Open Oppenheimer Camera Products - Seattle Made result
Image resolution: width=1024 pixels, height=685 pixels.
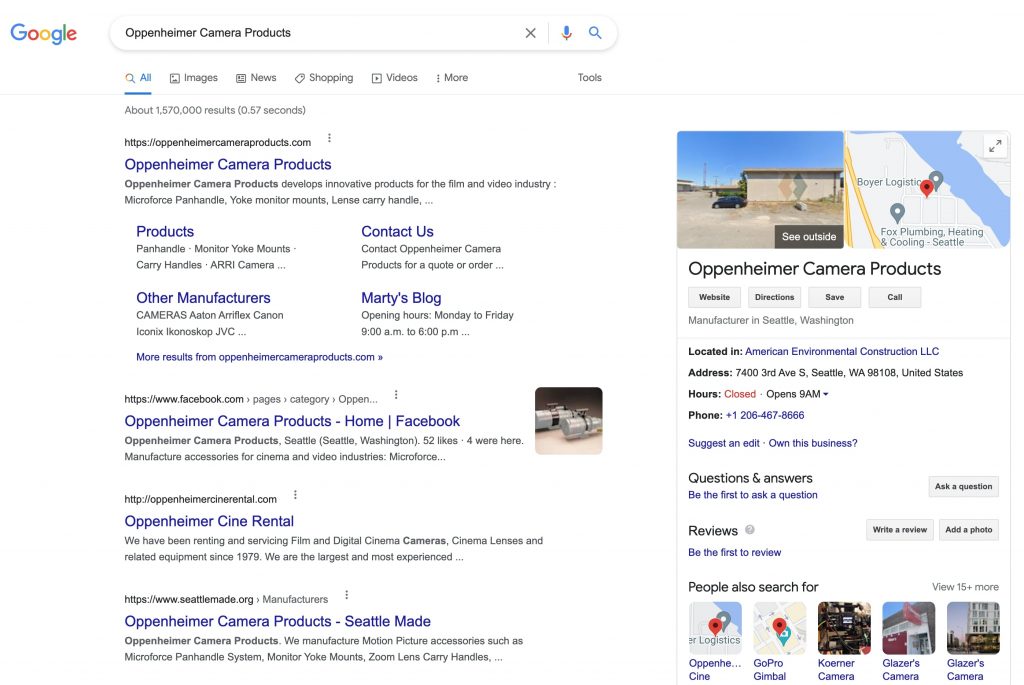pyautogui.click(x=278, y=621)
